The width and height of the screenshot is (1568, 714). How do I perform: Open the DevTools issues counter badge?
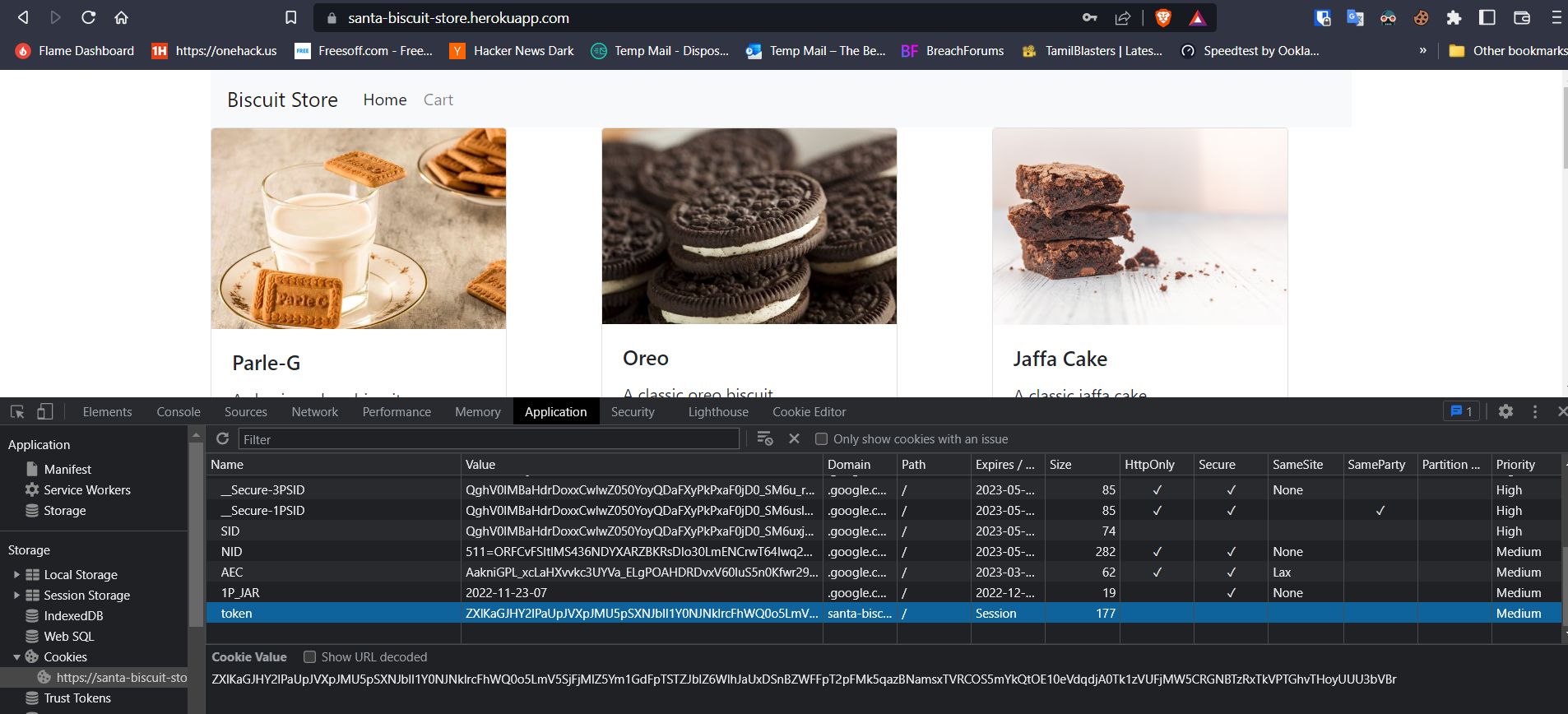(x=1462, y=411)
